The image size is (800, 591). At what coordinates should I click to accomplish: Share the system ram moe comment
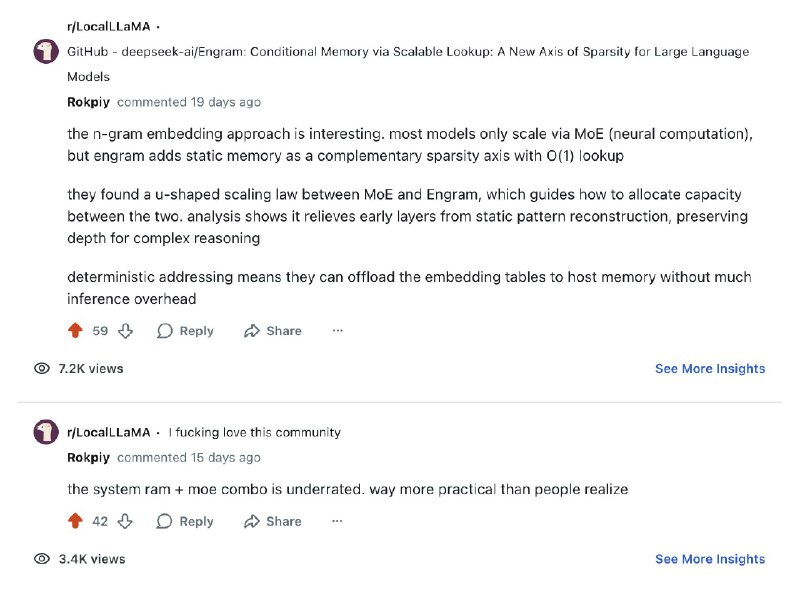273,521
